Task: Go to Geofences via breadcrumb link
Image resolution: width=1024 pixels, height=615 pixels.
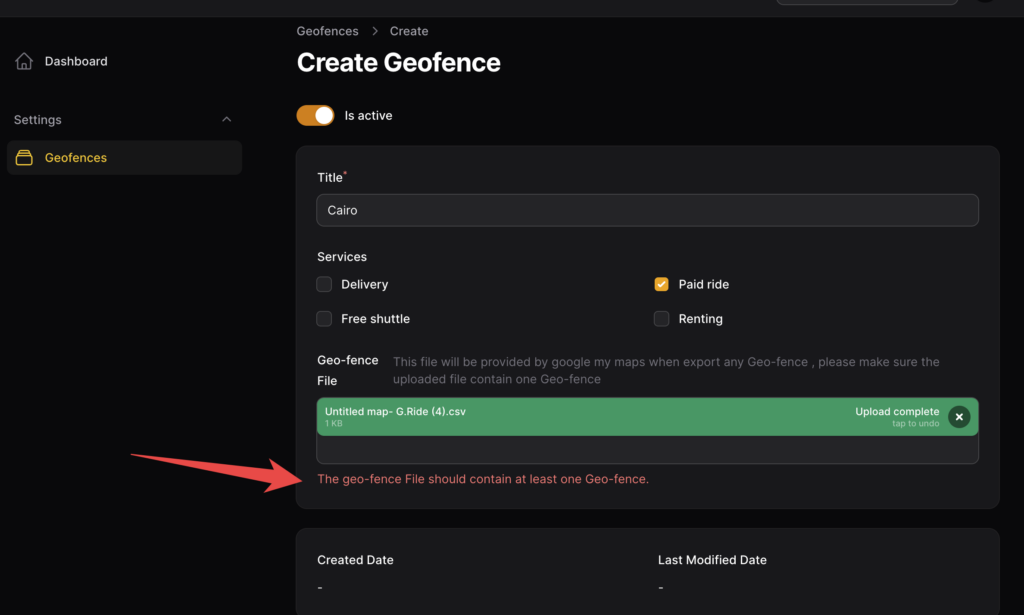Action: click(327, 32)
